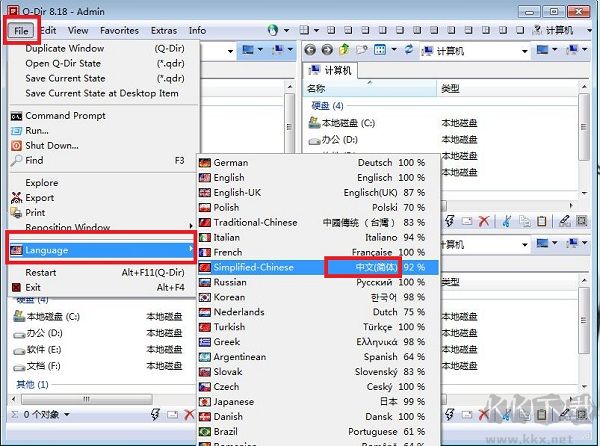This screenshot has width=600, height=446.
Task: Click the desktop icon in top-right pane toolbar
Action: pos(542,49)
